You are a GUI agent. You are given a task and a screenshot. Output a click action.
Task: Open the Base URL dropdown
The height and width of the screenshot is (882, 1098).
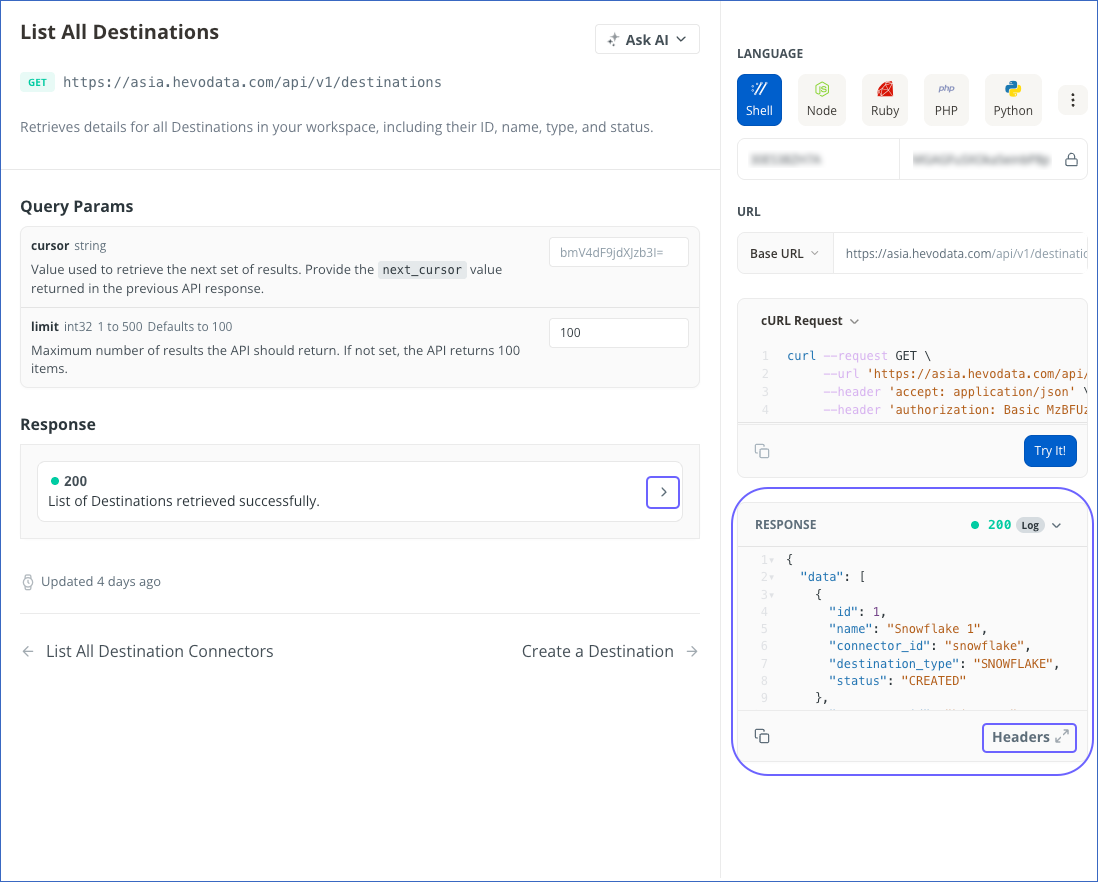point(785,253)
